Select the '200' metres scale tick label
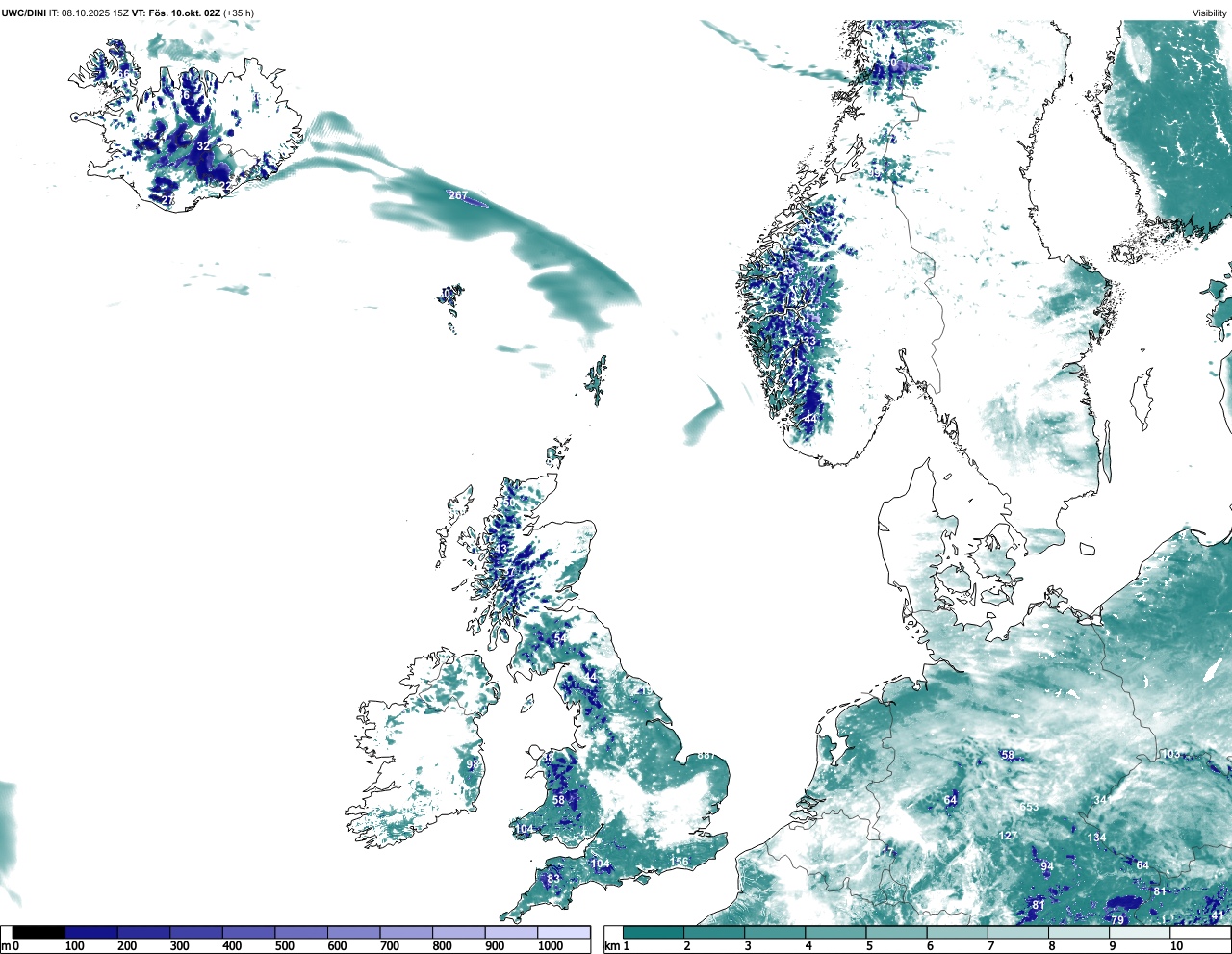Screen dimensions: 1232x954 (127, 946)
